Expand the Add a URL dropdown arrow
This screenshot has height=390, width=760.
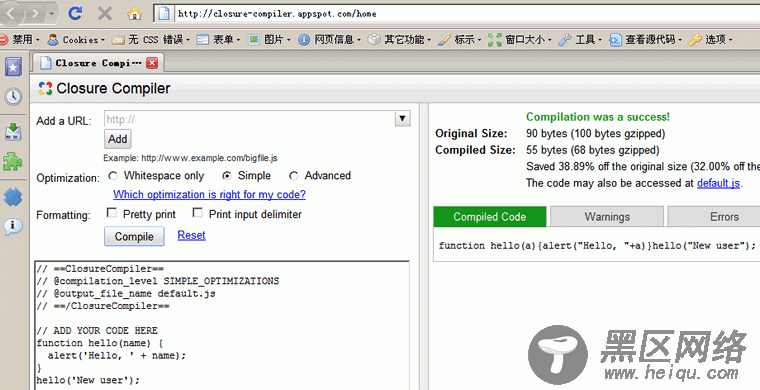click(x=402, y=119)
